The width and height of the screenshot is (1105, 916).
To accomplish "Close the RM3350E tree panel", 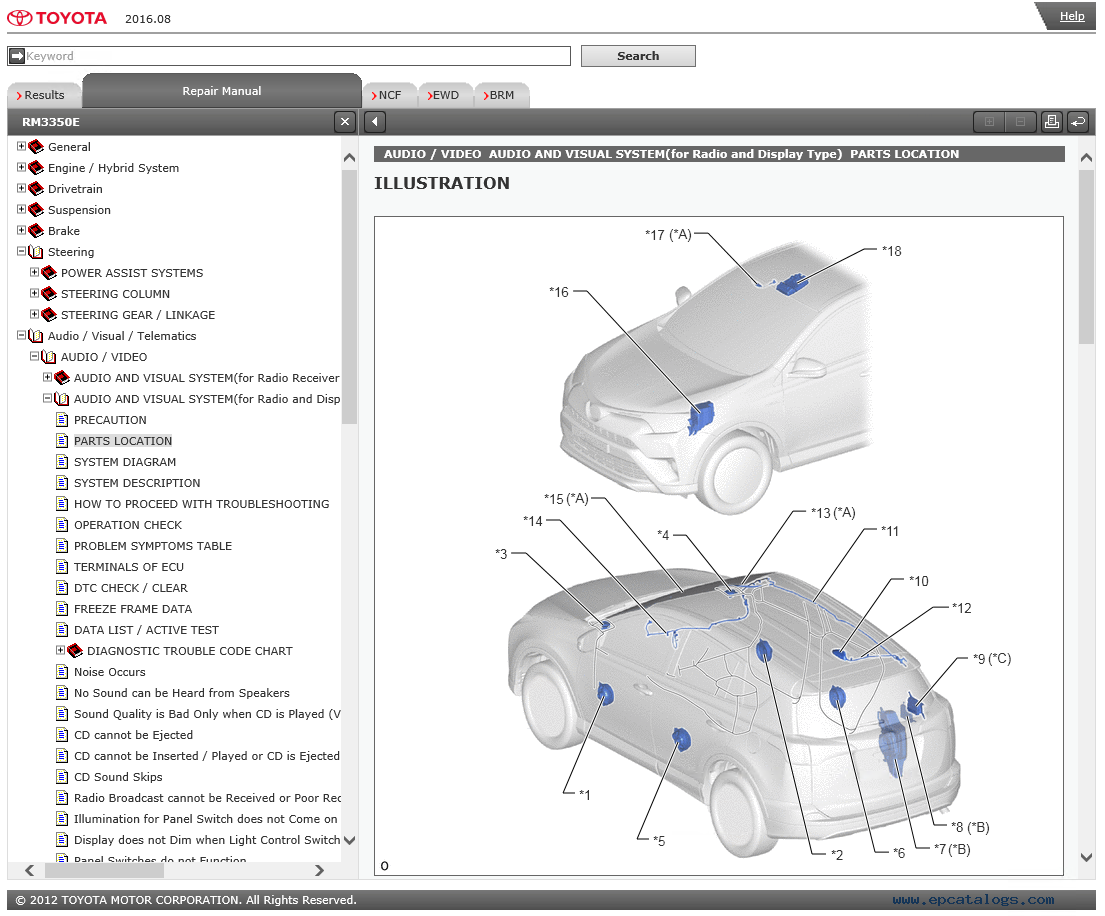I will [345, 122].
